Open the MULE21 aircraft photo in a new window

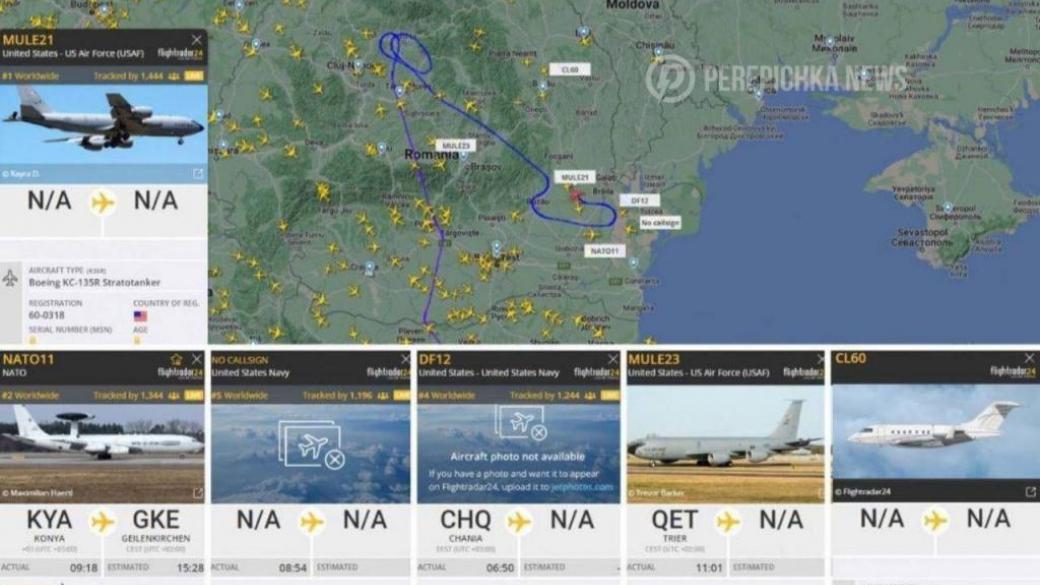click(198, 174)
